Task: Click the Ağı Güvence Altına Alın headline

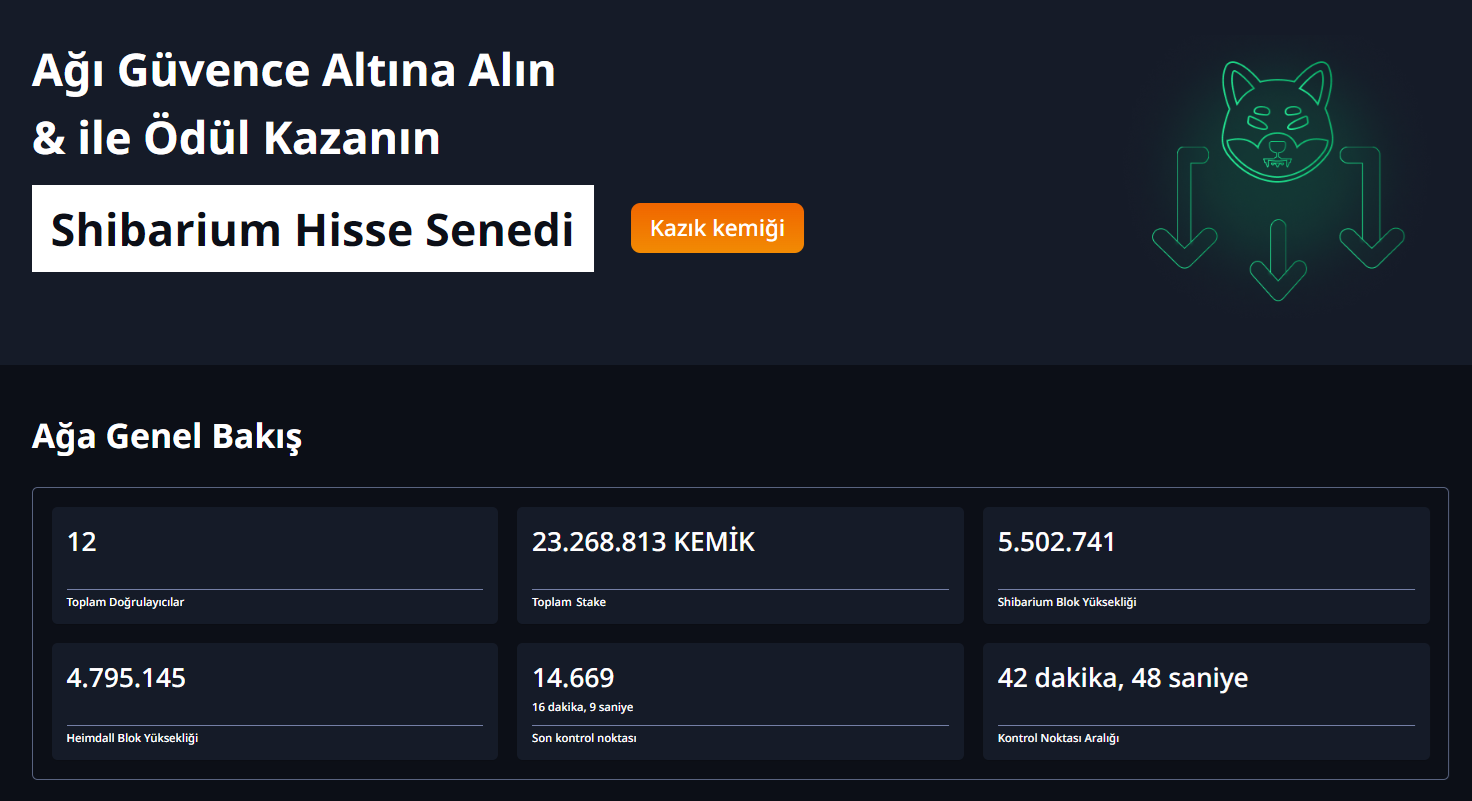Action: [294, 70]
